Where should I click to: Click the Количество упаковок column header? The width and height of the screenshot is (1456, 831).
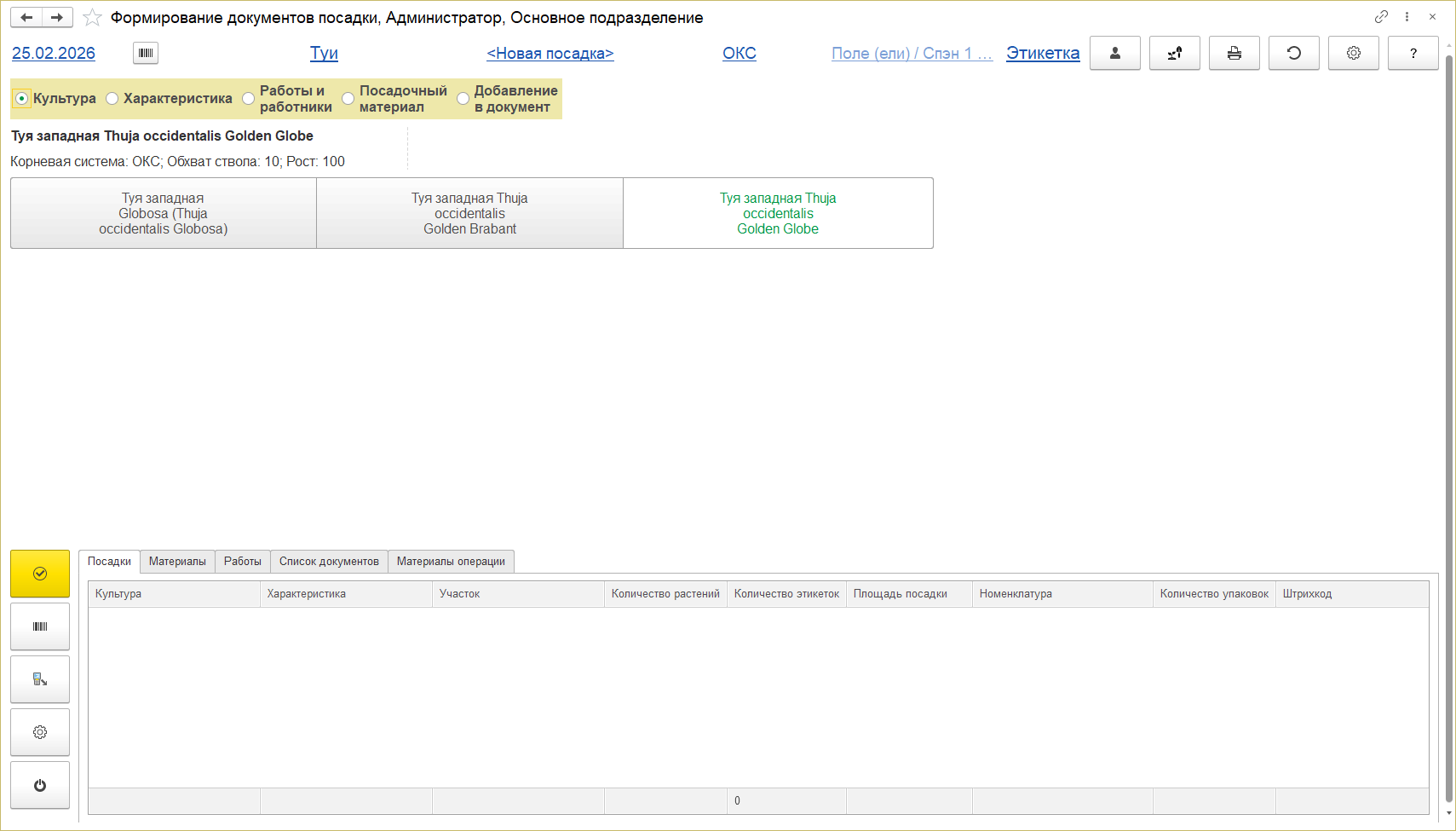pos(1214,594)
